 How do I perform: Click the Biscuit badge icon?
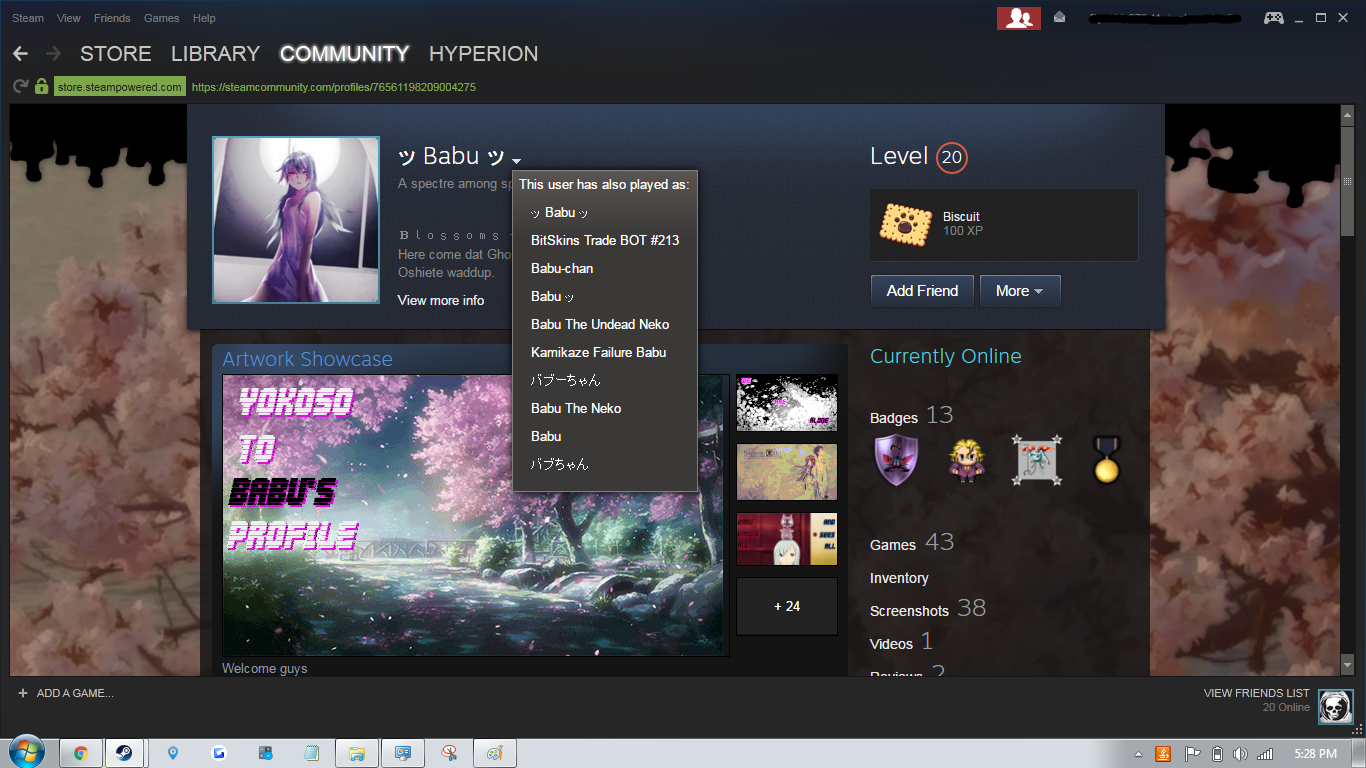tap(905, 224)
